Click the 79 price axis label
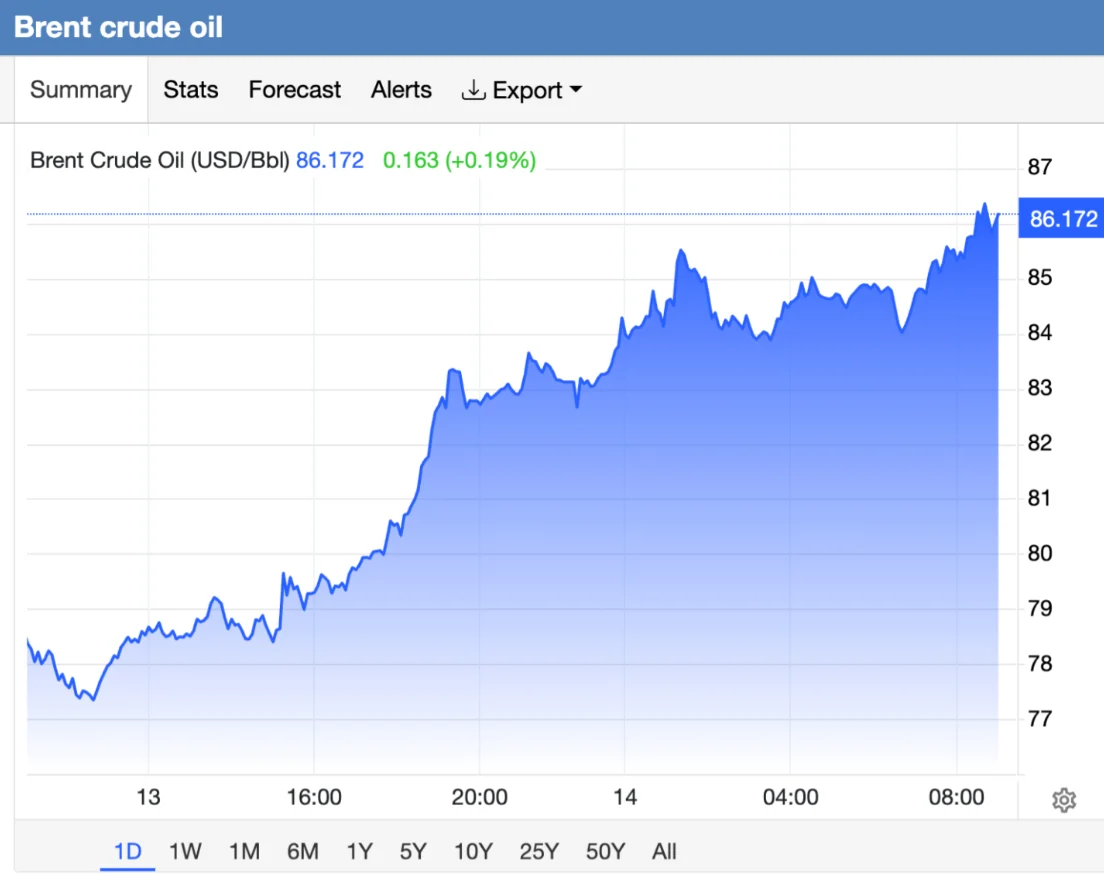Viewport: 1104px width, 883px height. 1040,608
